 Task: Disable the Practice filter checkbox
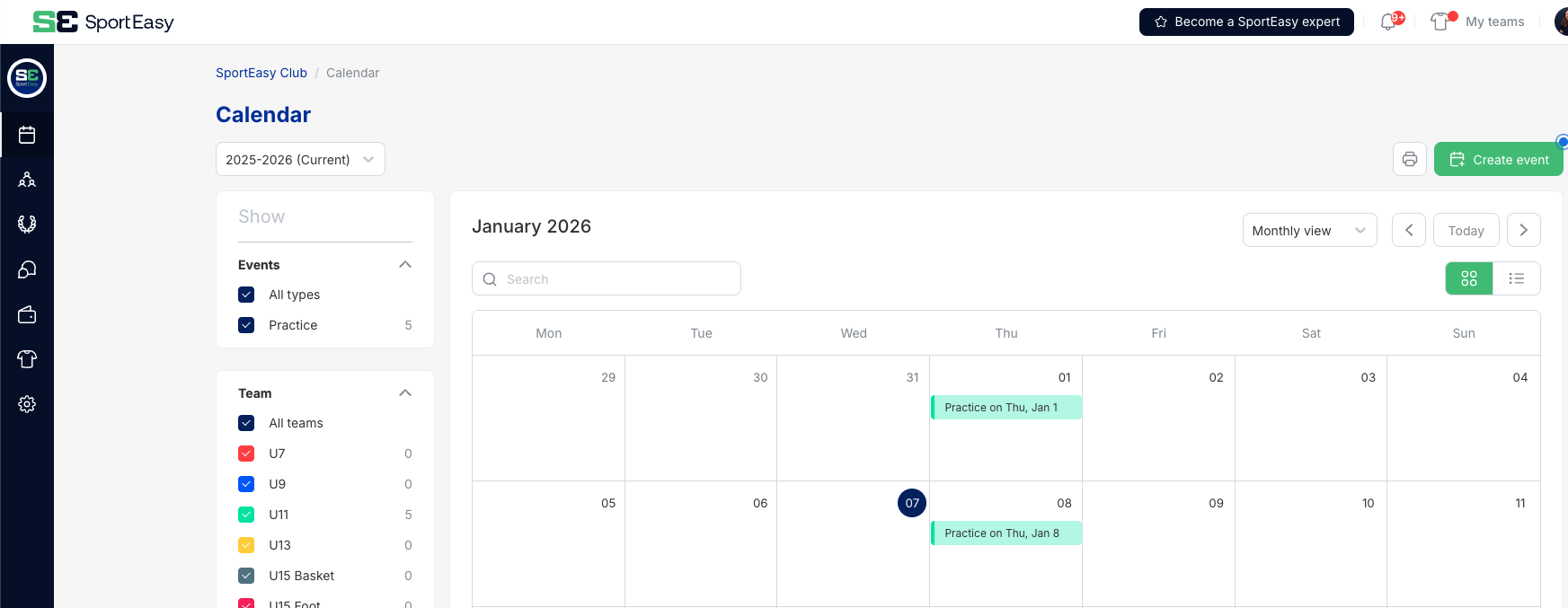tap(246, 325)
